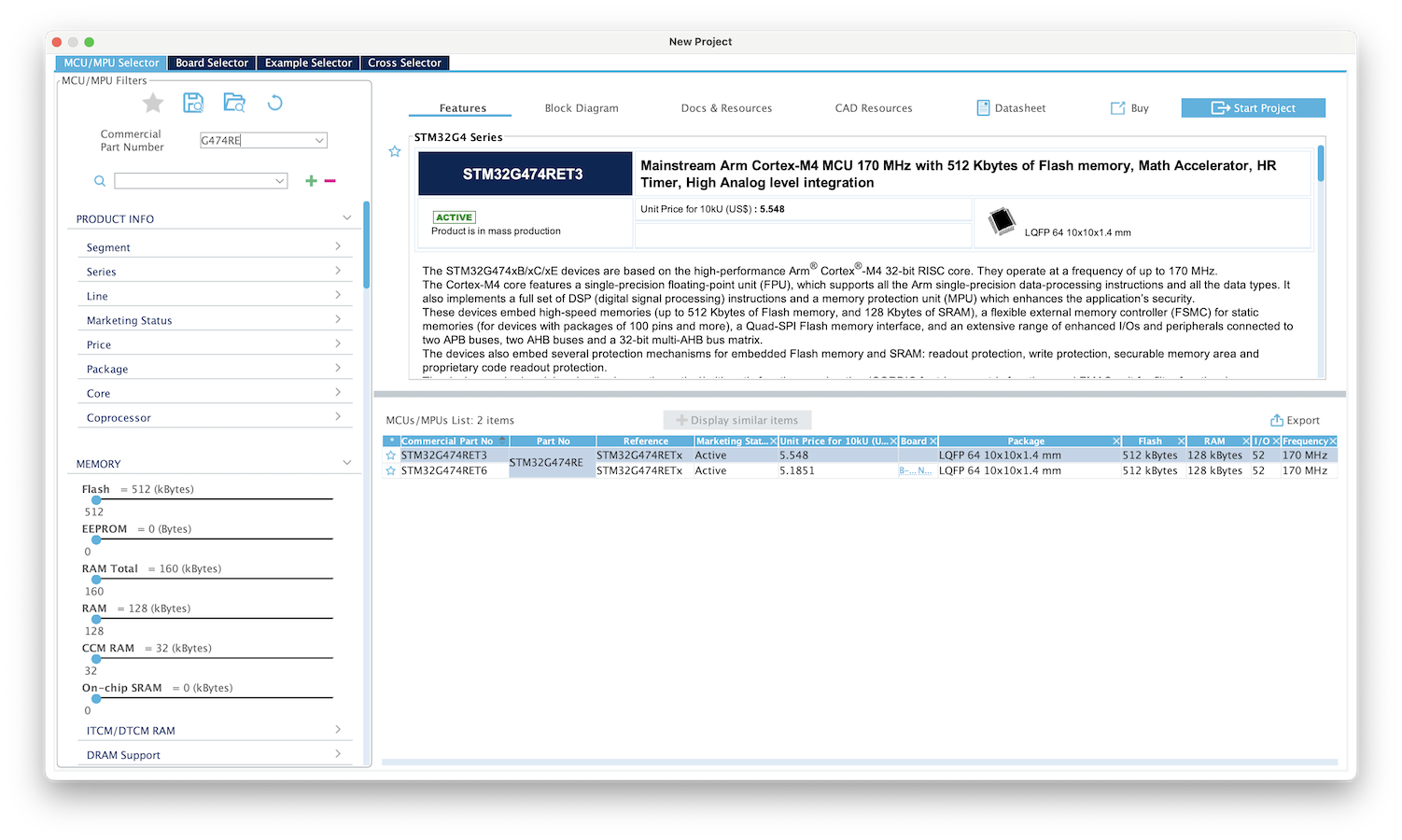
Task: Expand the Package filter
Action: click(x=215, y=369)
